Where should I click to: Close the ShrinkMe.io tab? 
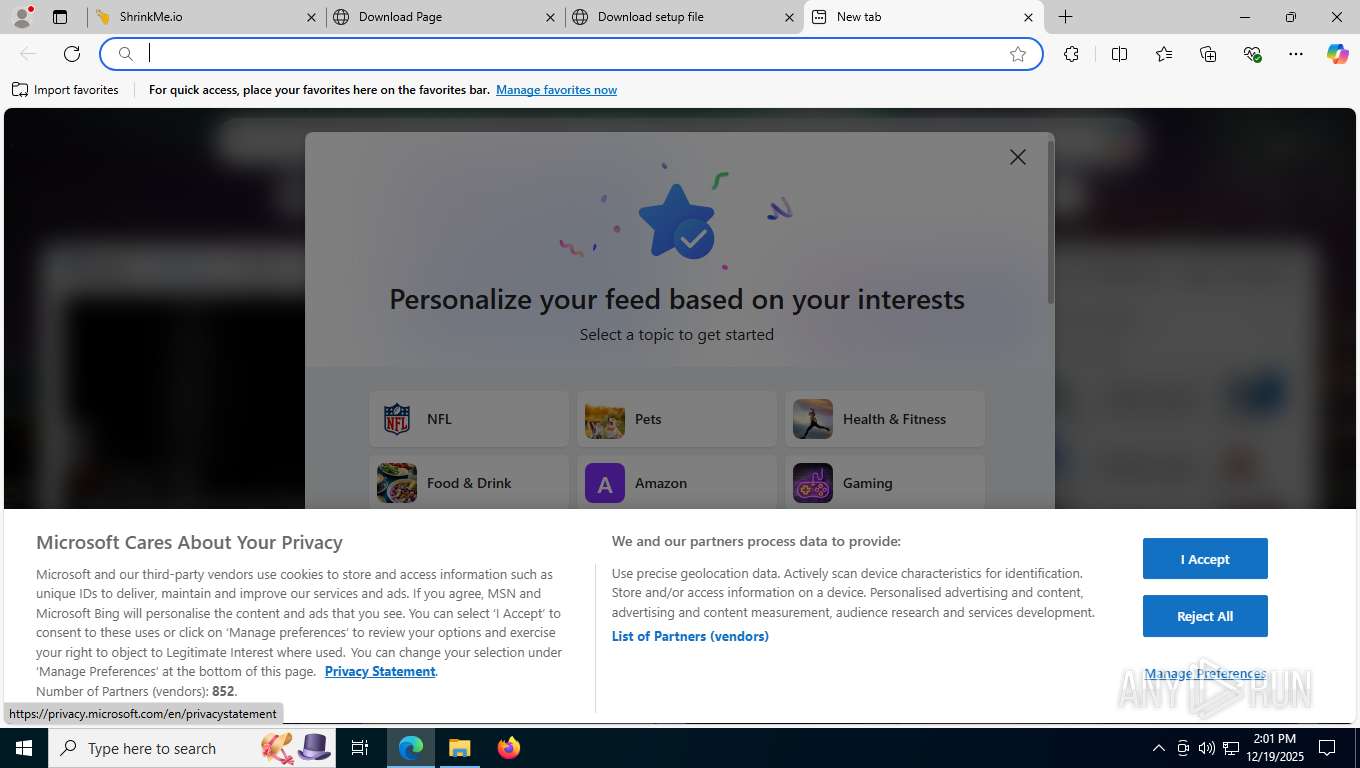[x=311, y=17]
